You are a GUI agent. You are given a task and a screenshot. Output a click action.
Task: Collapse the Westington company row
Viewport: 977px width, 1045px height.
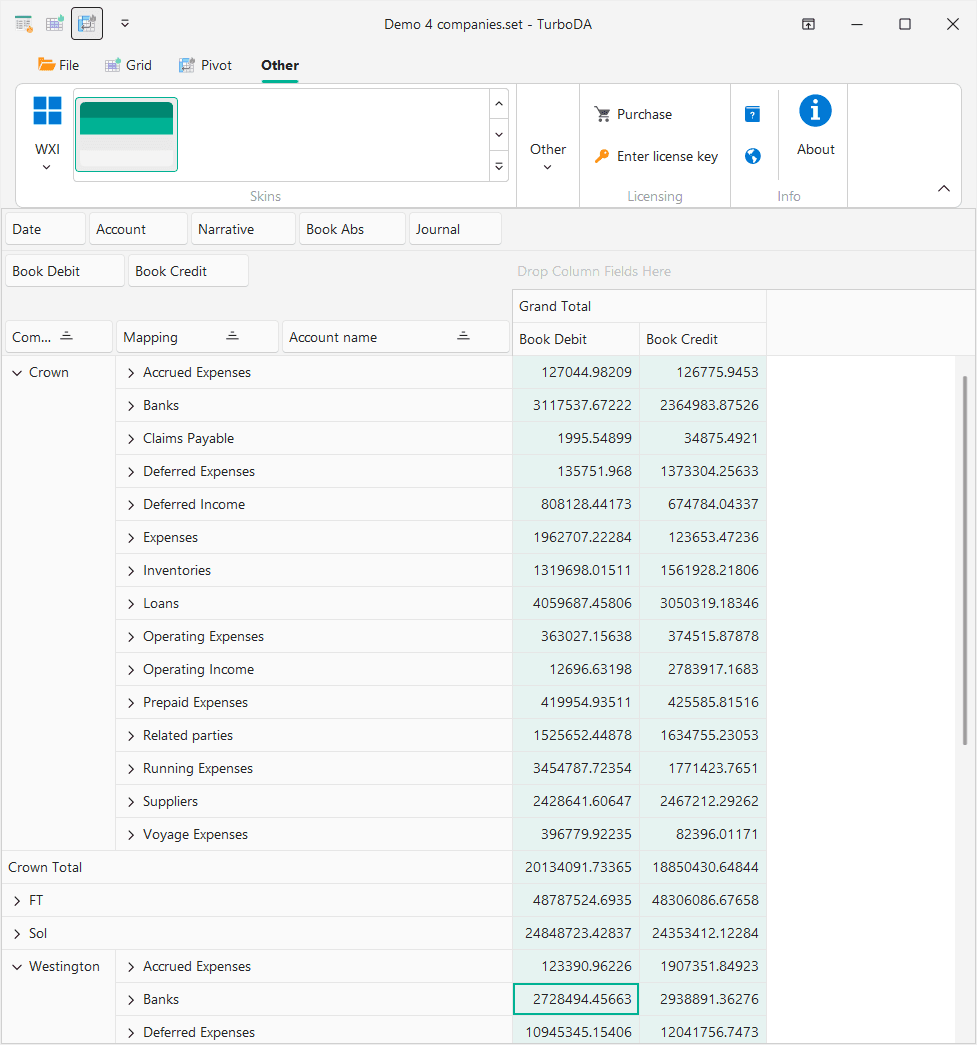coord(17,967)
